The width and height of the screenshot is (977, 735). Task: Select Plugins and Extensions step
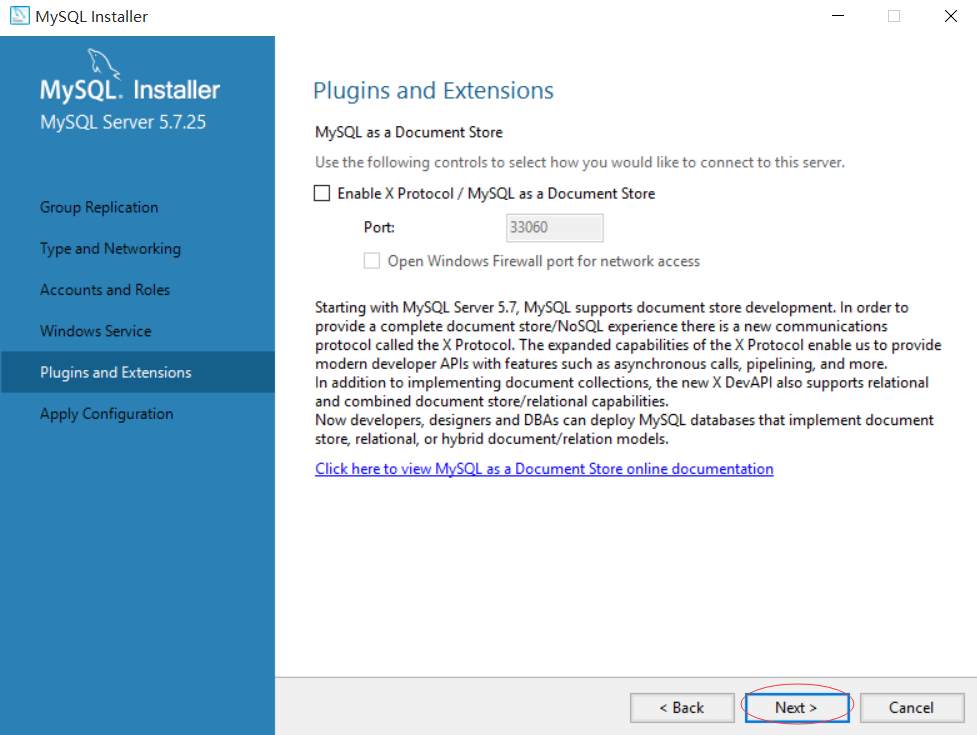pos(137,372)
